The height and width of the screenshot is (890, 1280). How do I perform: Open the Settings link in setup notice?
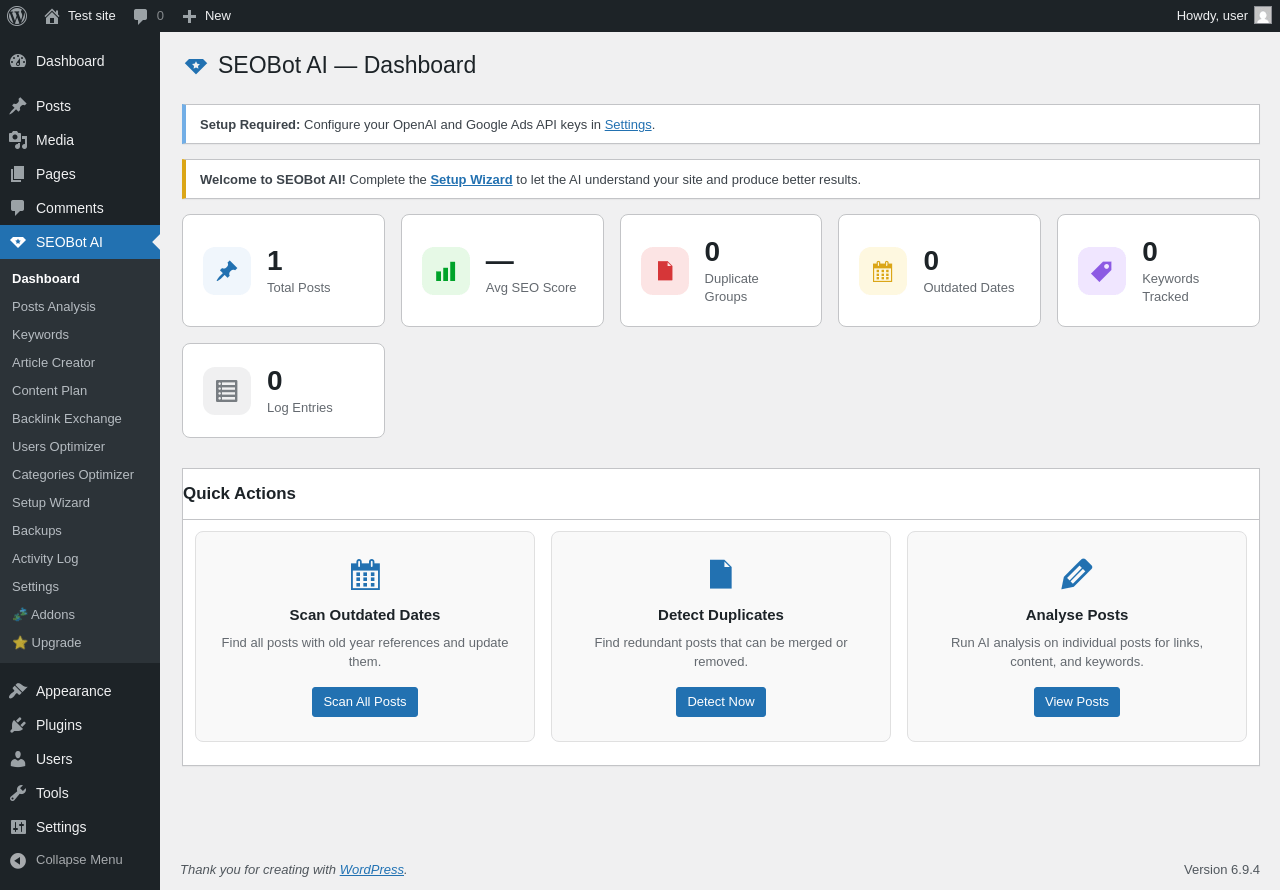pos(628,125)
